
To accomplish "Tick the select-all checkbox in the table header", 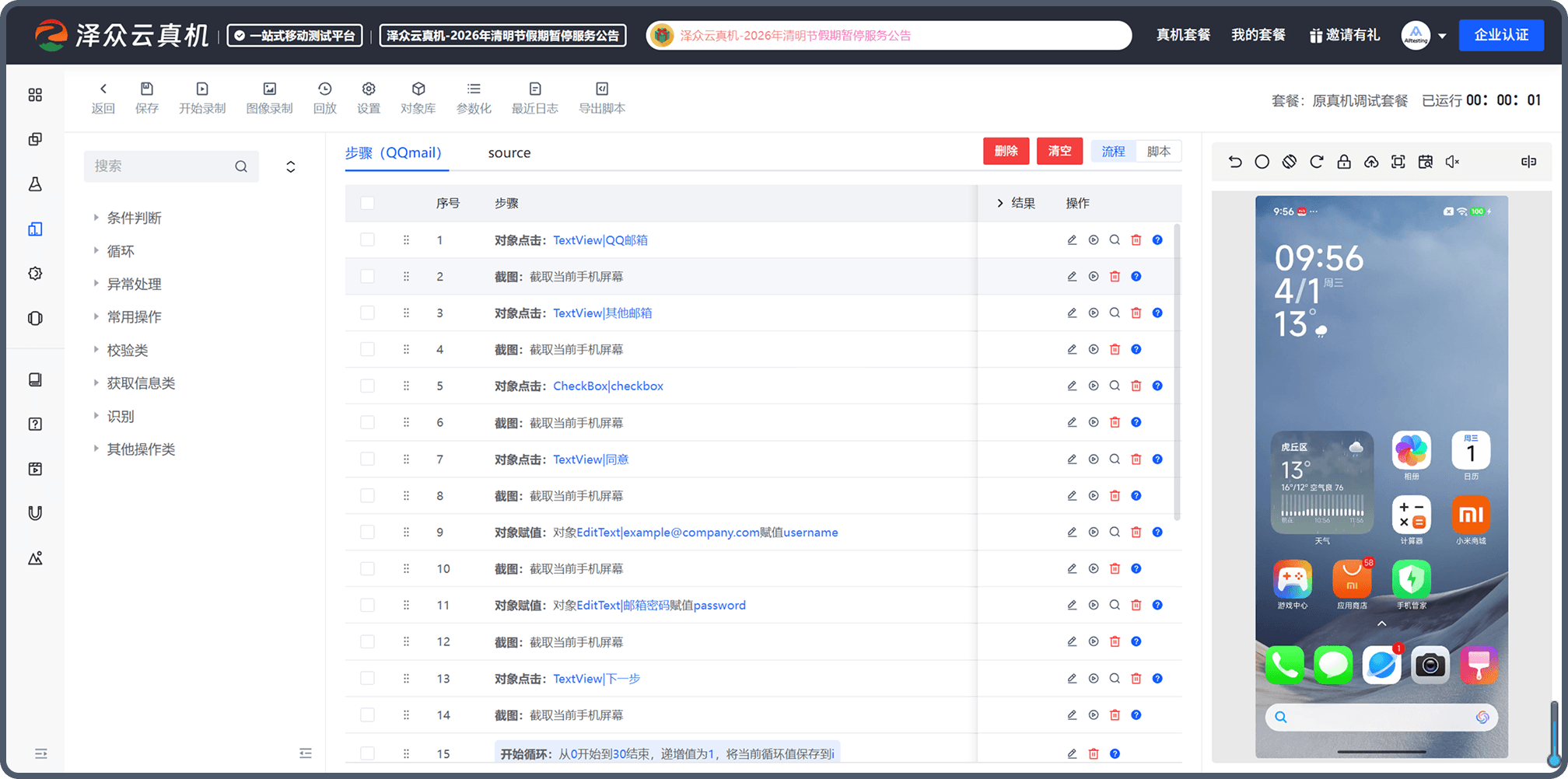I will coord(367,203).
